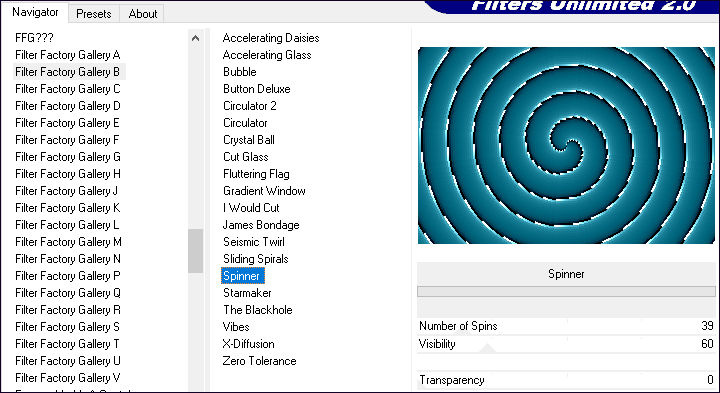The width and height of the screenshot is (720, 393).
Task: Choose the Starmaker filter
Action: pos(247,293)
